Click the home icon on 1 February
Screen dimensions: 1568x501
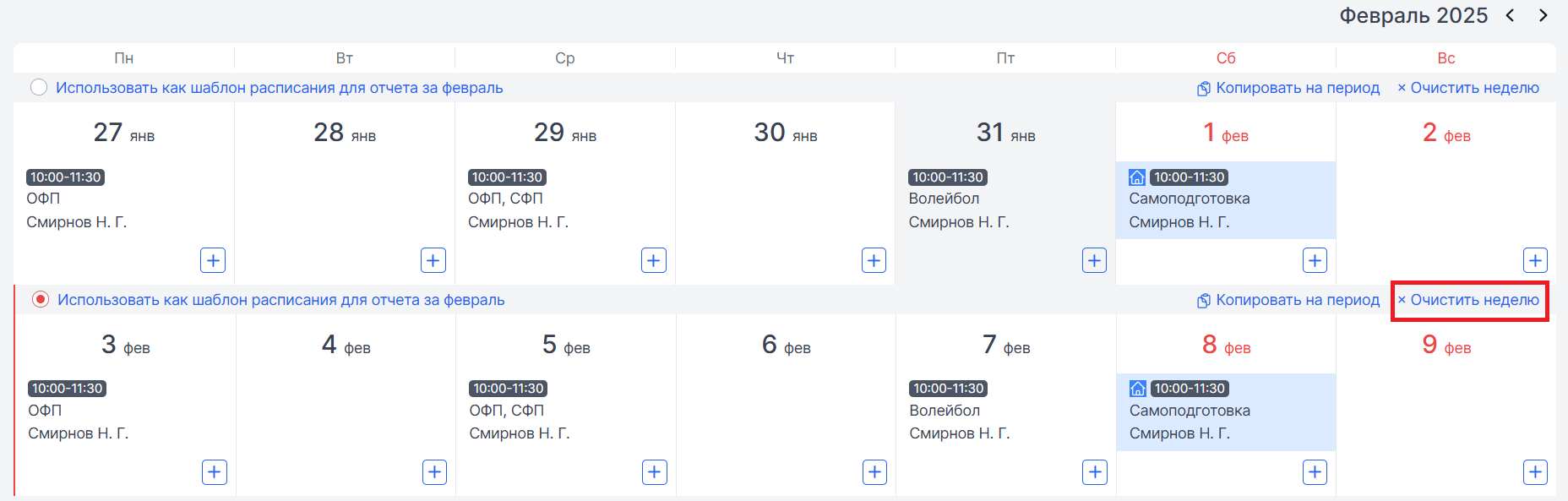click(1137, 177)
